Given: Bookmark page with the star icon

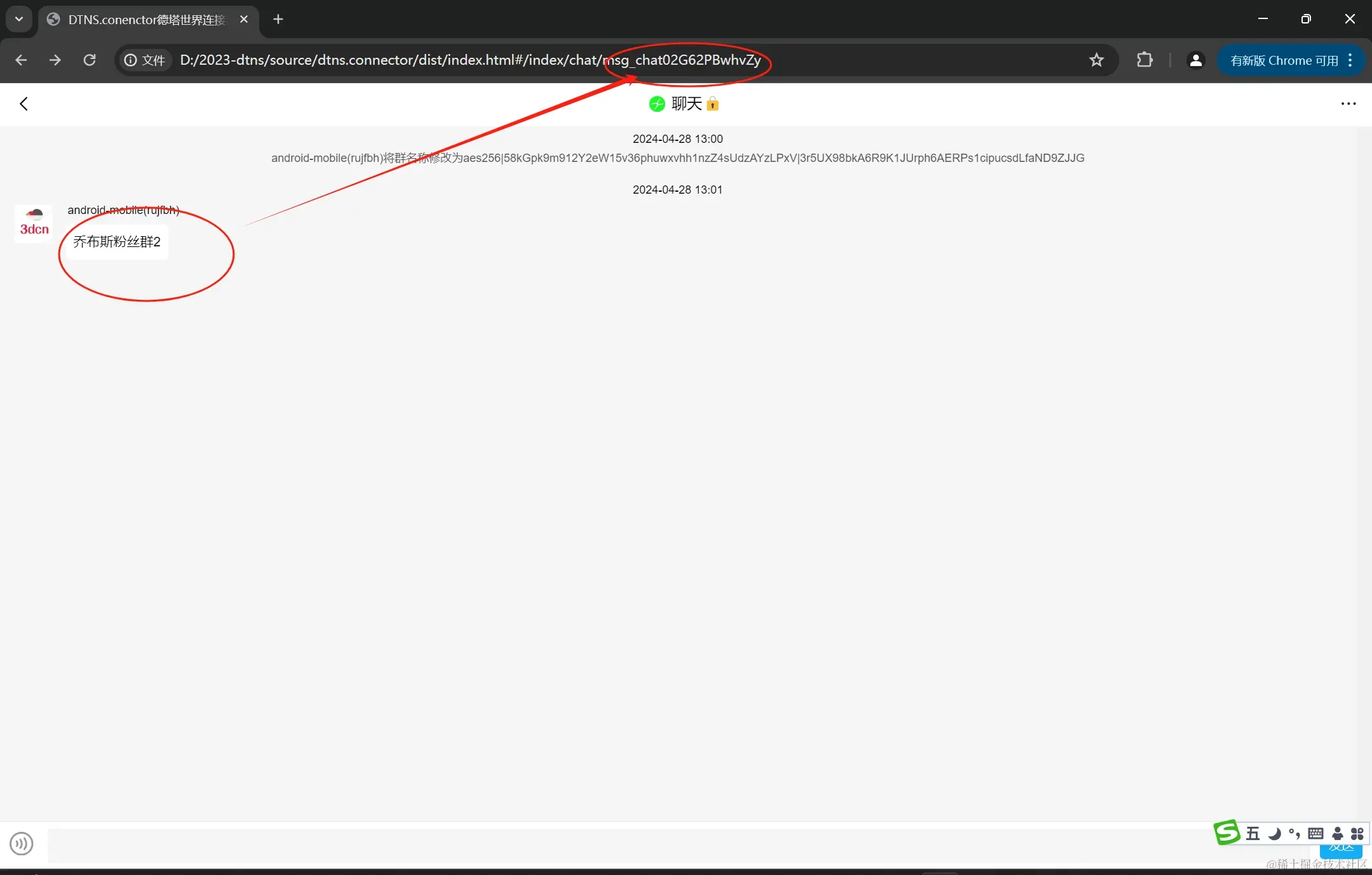Looking at the screenshot, I should coord(1096,60).
